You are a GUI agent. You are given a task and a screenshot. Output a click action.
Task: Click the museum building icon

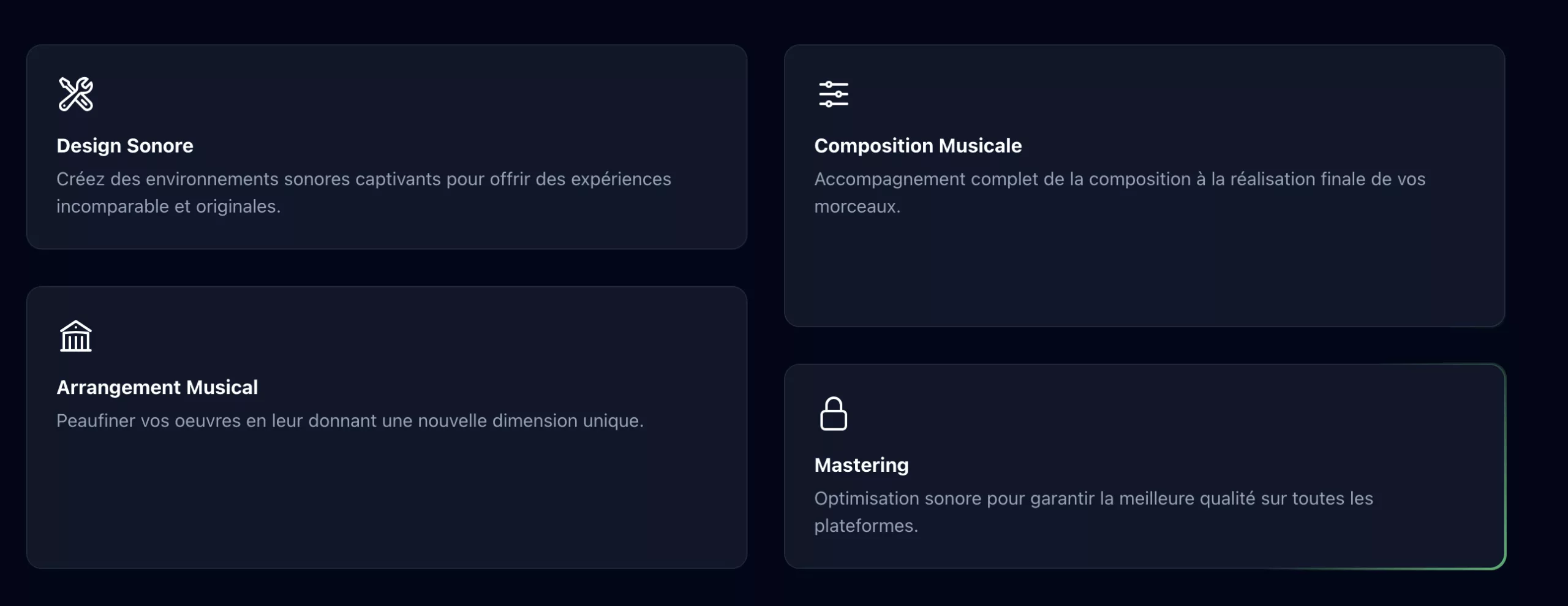coord(76,336)
